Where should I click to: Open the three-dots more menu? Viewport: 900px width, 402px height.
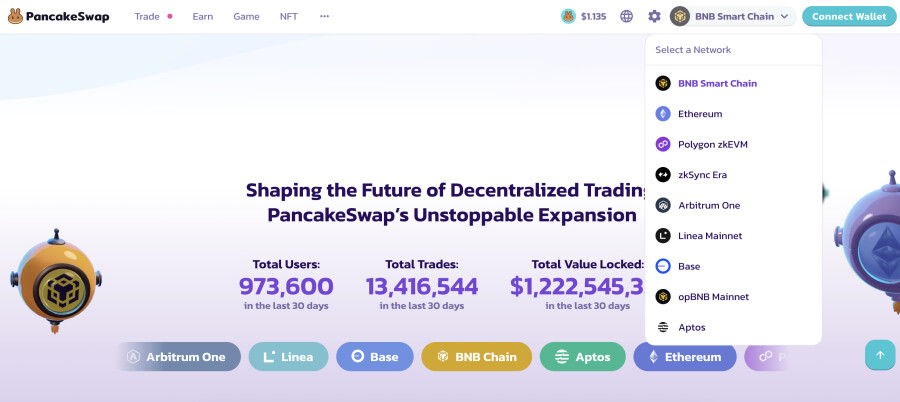tap(324, 16)
